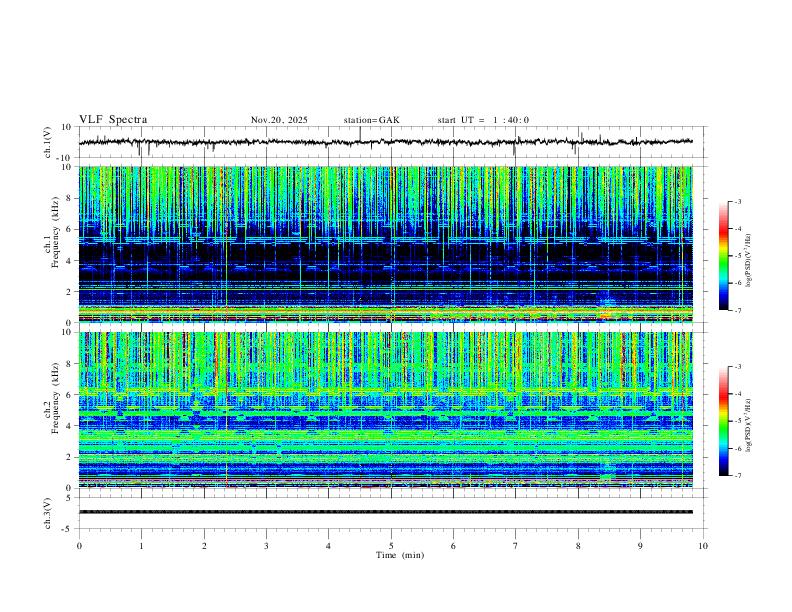Click the ch.1 color bar '-7' label
The height and width of the screenshot is (612, 792).
click(x=737, y=310)
